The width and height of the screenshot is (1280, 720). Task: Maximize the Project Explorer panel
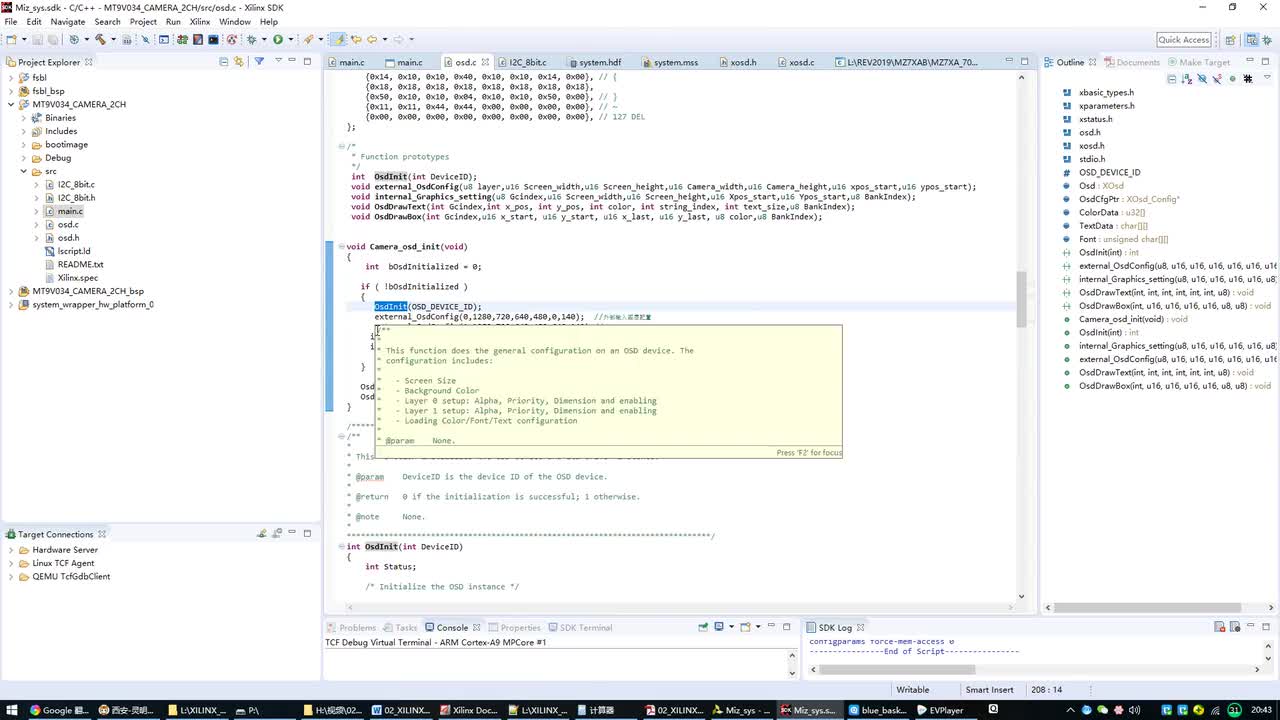[307, 62]
